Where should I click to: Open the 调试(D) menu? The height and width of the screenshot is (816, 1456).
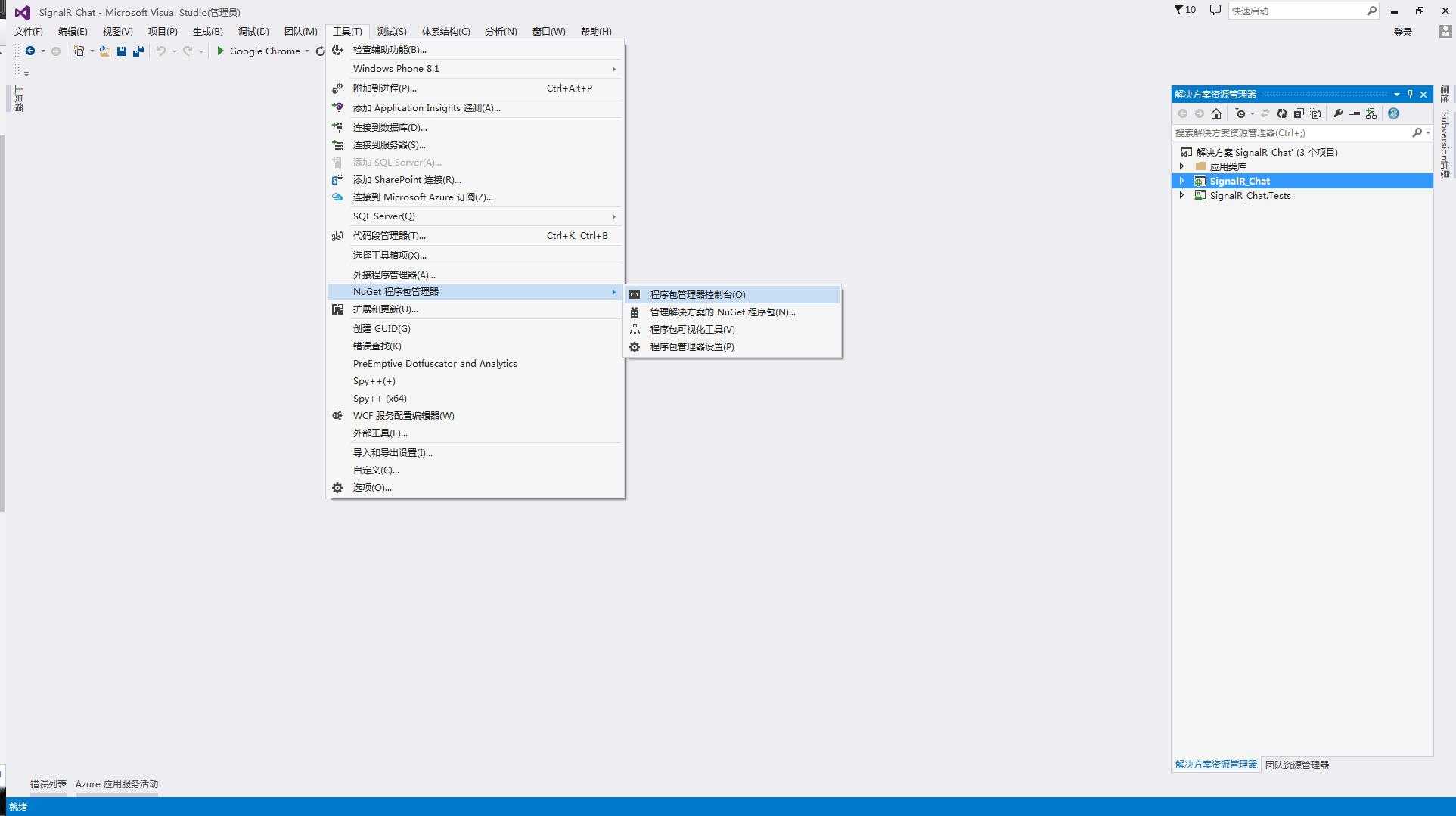click(x=253, y=31)
